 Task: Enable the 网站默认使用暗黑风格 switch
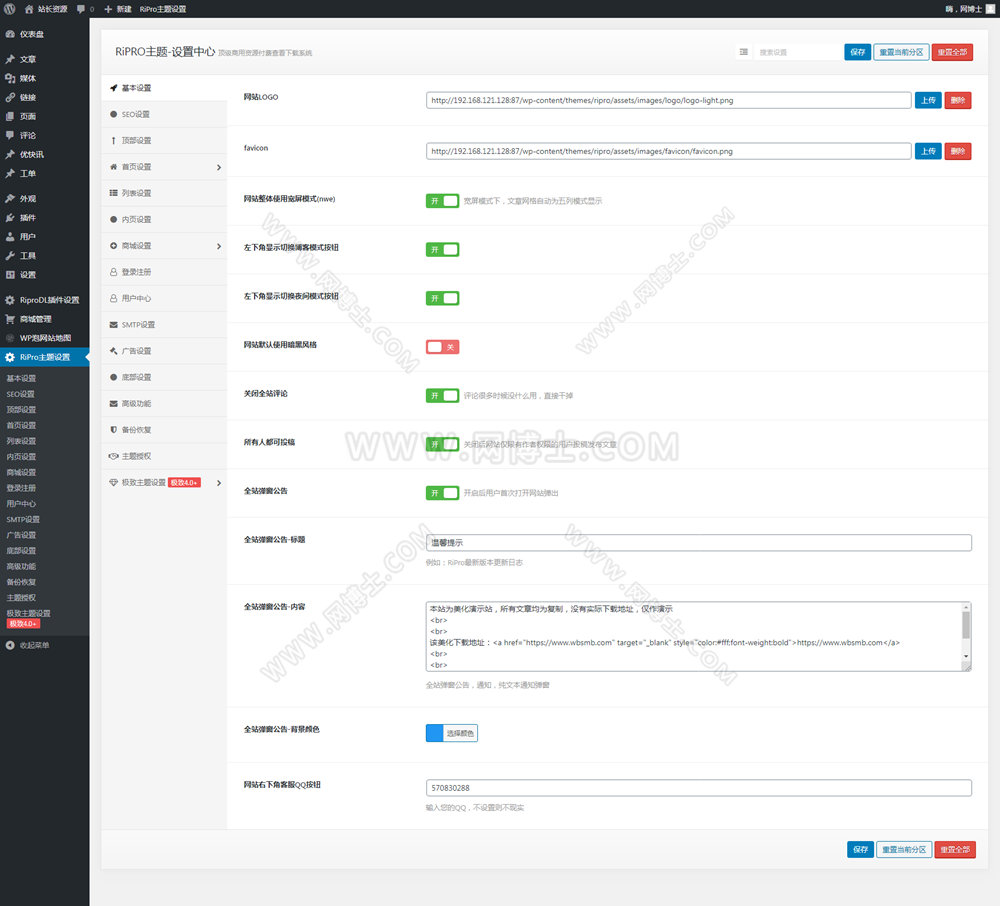click(x=443, y=347)
